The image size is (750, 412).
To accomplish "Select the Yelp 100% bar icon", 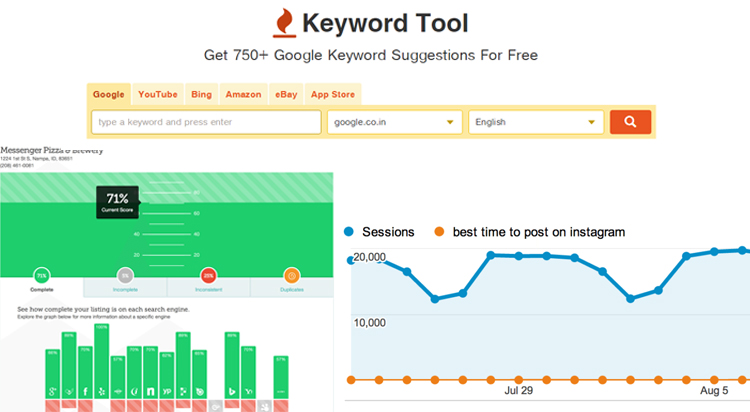I will pos(101,392).
